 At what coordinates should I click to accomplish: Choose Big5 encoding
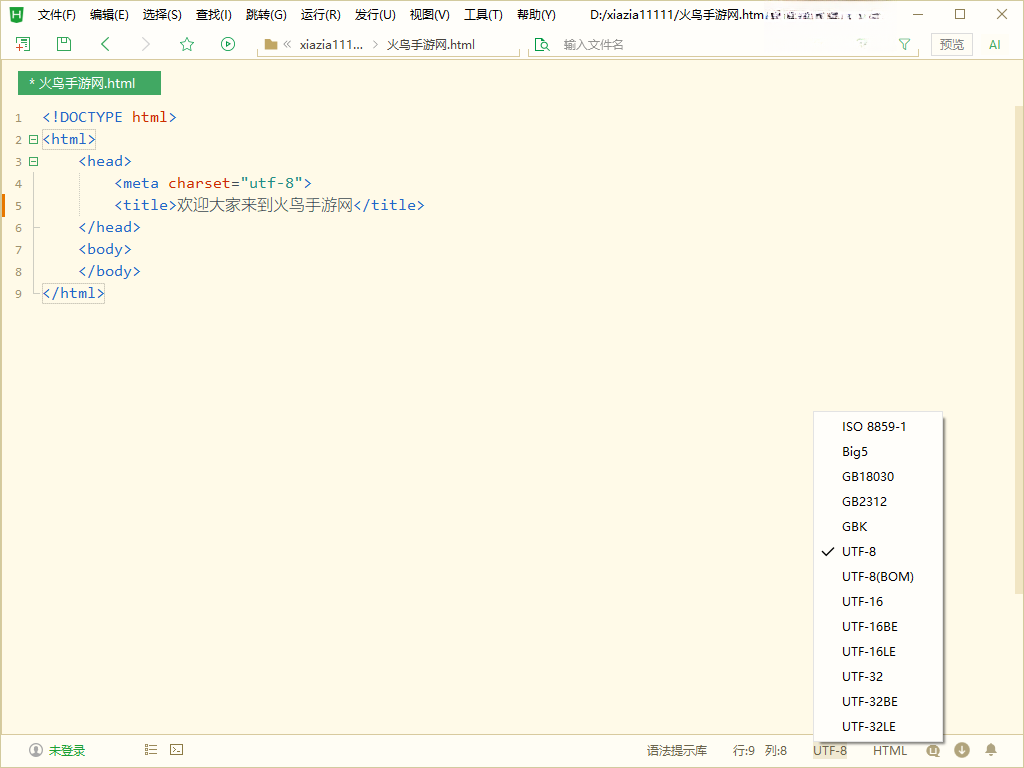878,451
